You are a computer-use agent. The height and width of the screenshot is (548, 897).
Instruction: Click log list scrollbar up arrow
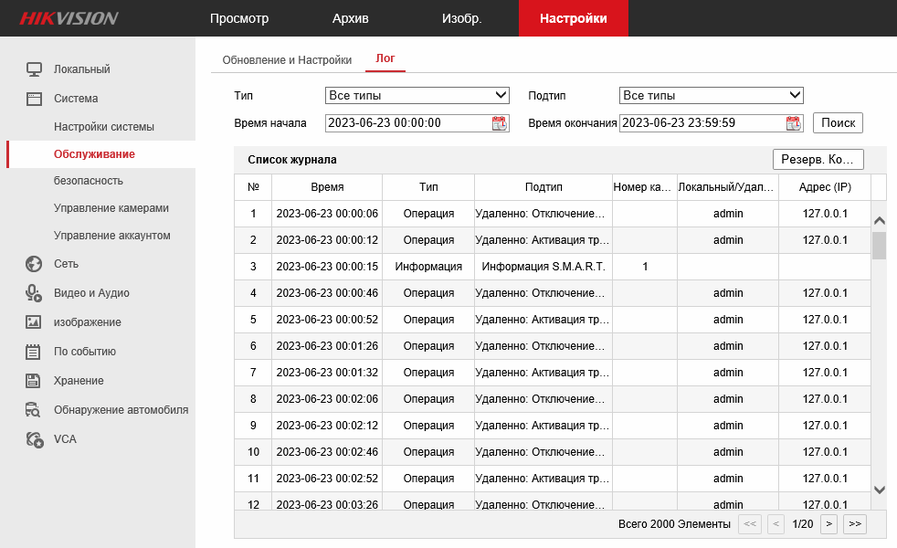[x=879, y=220]
